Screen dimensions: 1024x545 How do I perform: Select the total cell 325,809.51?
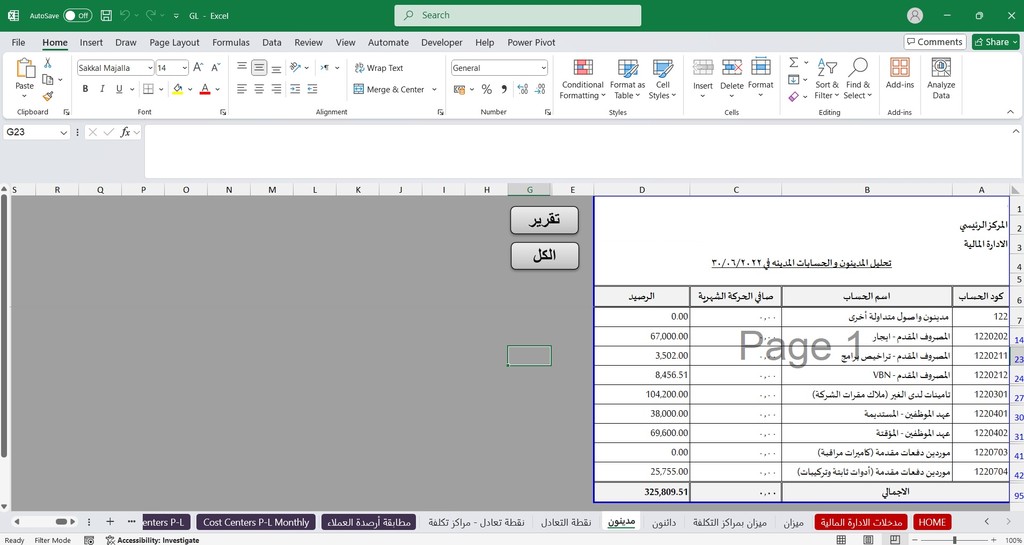(642, 492)
